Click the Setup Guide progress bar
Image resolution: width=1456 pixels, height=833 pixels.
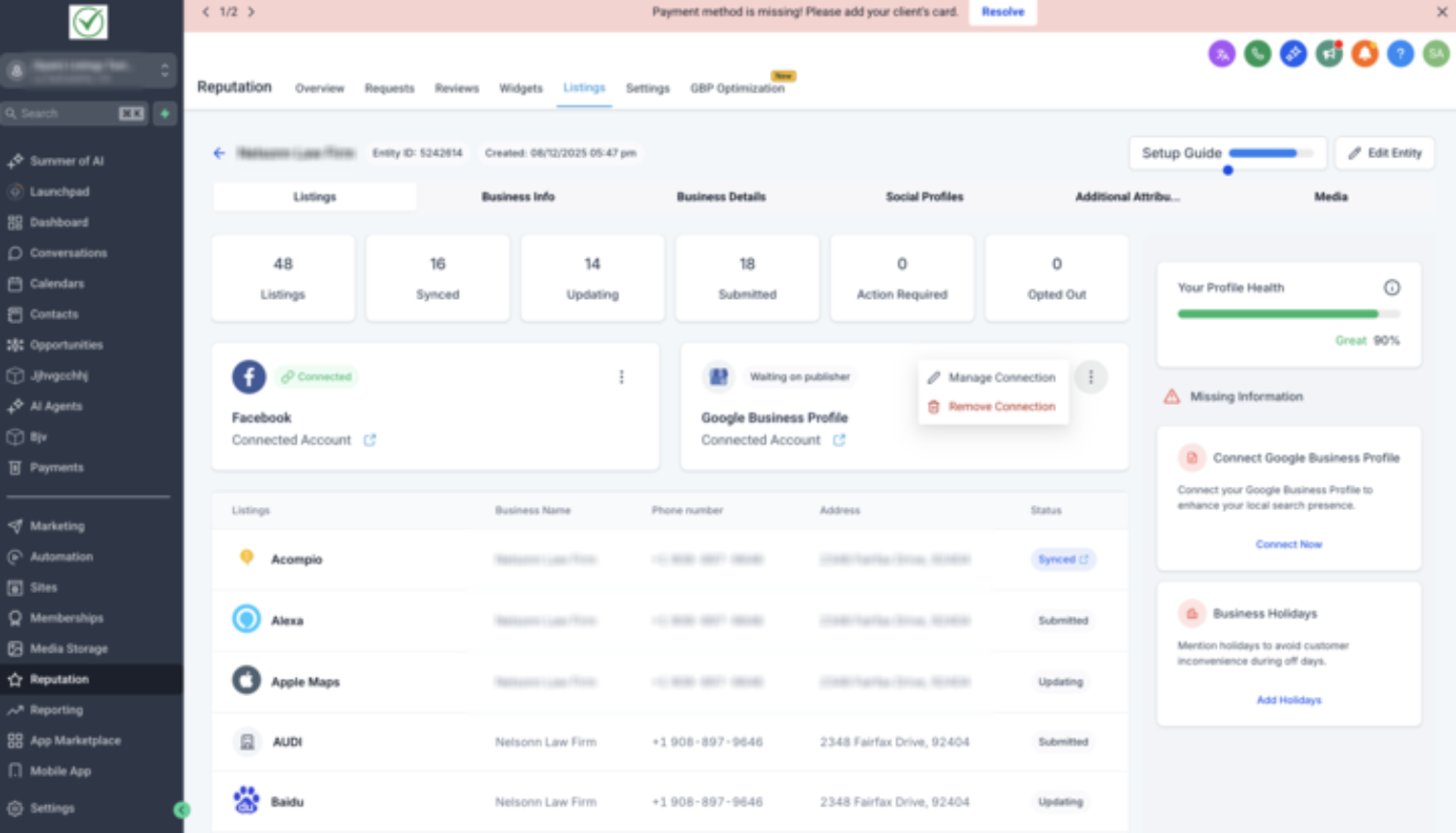1270,153
